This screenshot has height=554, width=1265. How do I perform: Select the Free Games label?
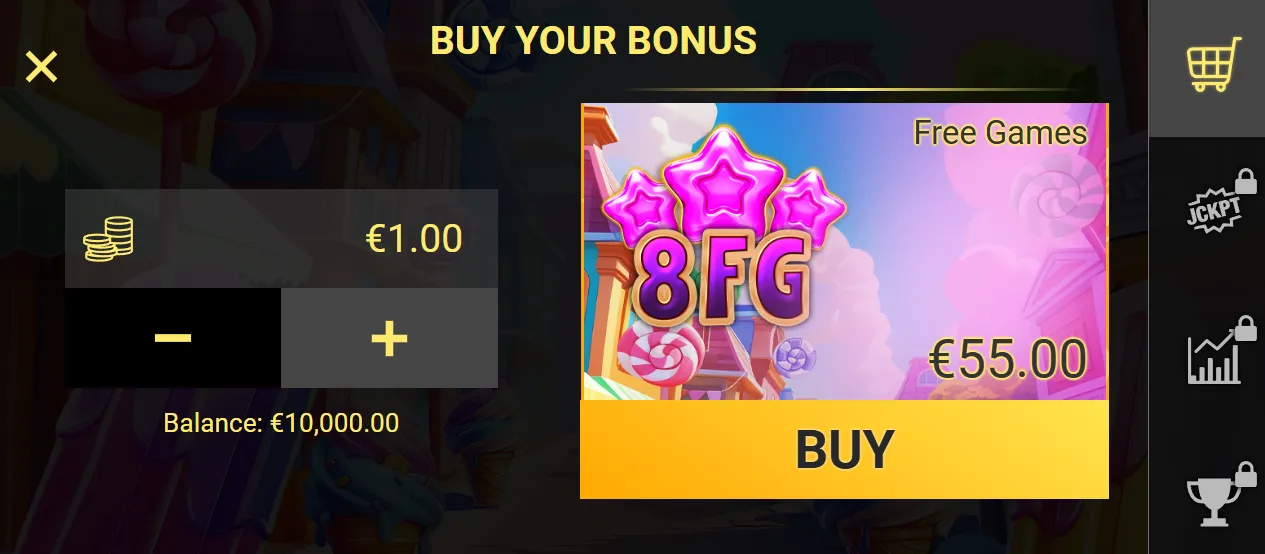pos(1000,134)
